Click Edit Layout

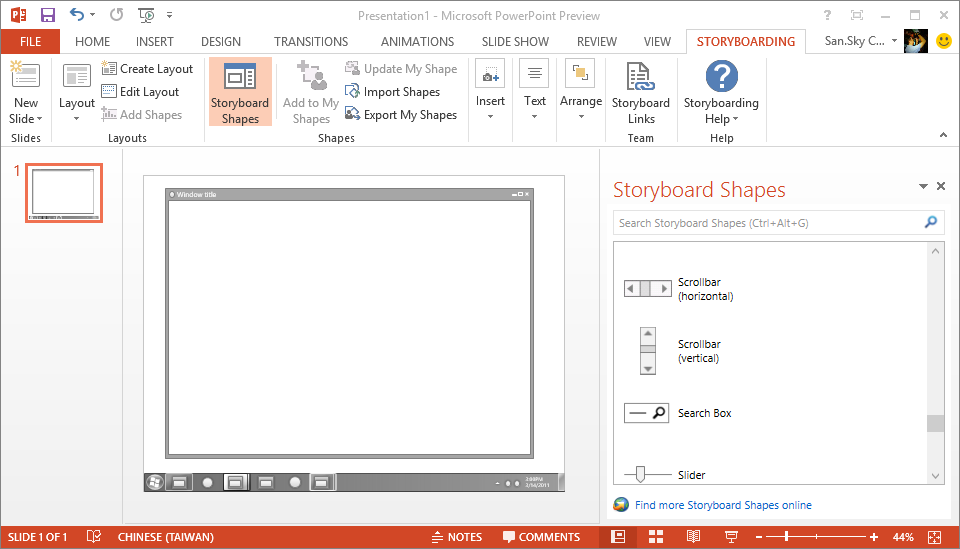(x=140, y=92)
